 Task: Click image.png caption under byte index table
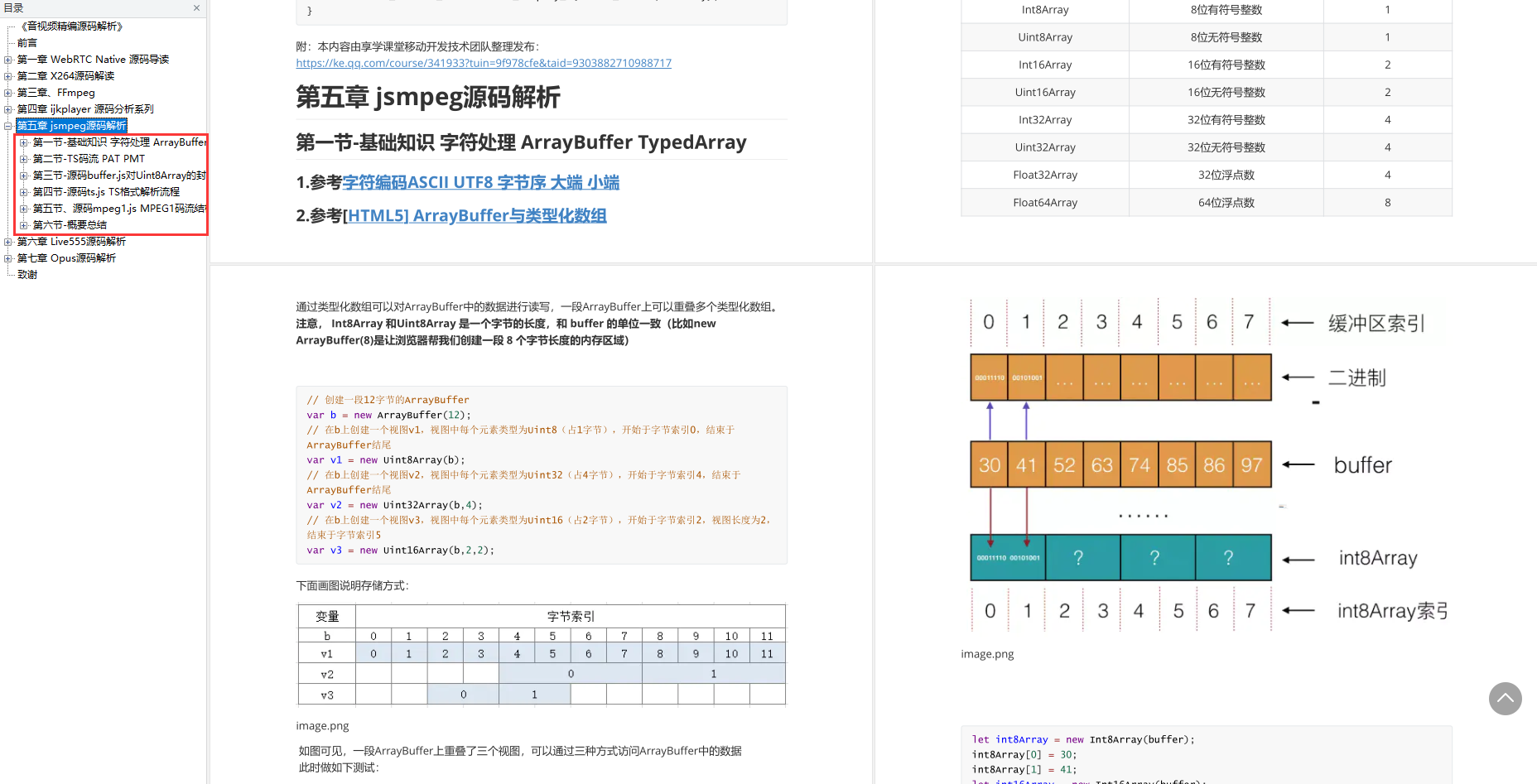(x=322, y=726)
